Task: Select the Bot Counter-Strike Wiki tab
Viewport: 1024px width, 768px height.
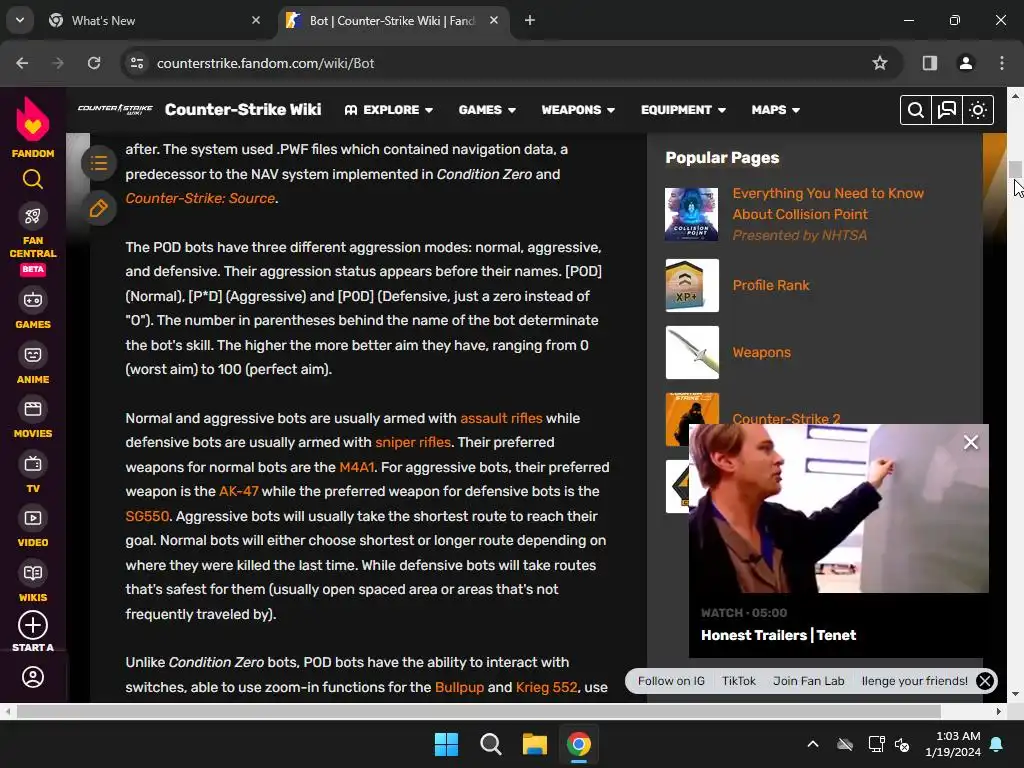Action: [x=391, y=20]
